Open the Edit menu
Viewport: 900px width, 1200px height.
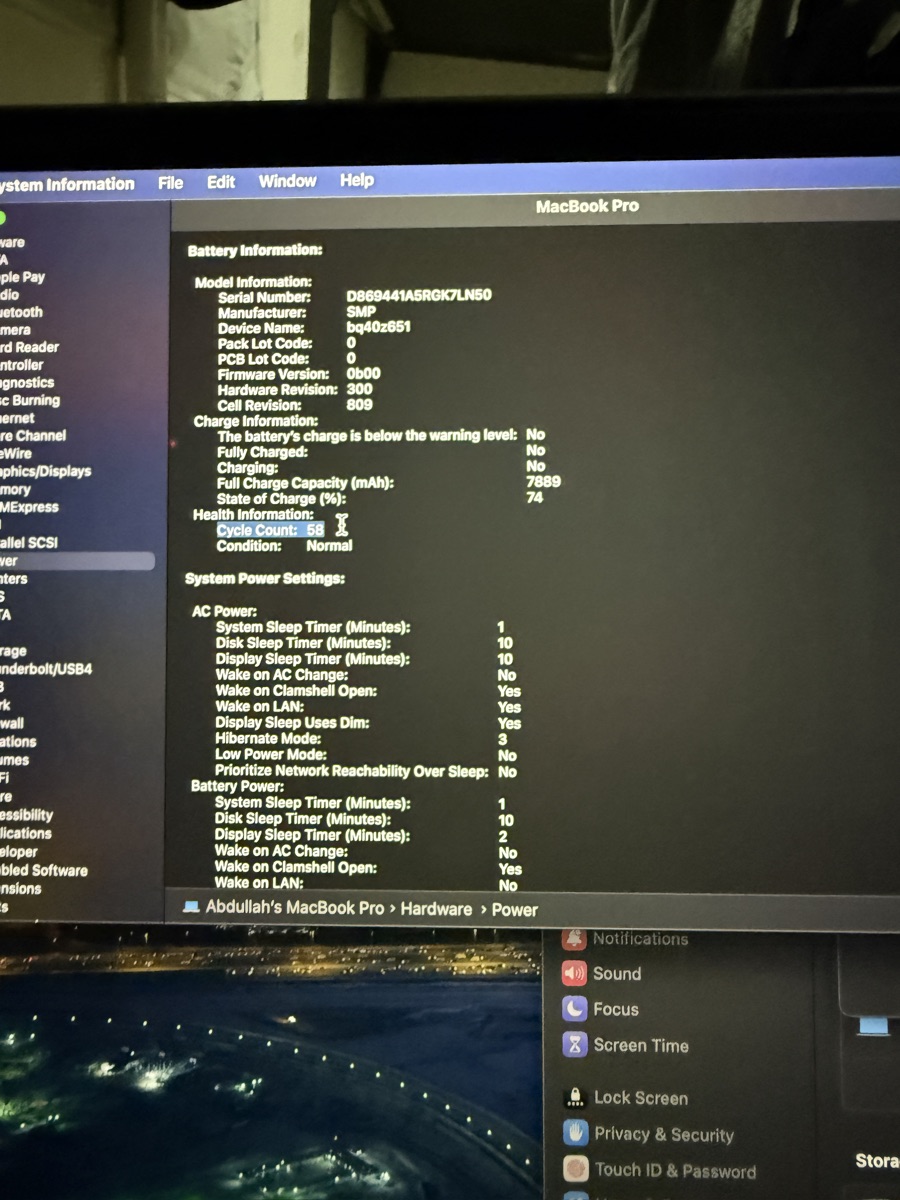(x=221, y=182)
